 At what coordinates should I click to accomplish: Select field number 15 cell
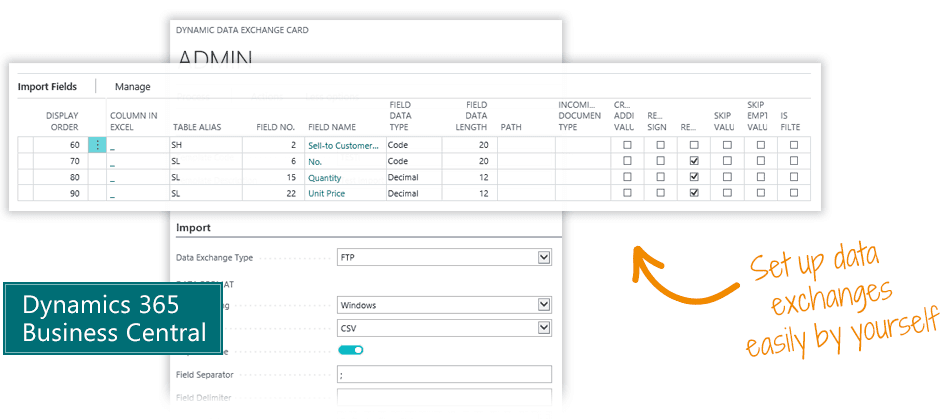point(273,177)
